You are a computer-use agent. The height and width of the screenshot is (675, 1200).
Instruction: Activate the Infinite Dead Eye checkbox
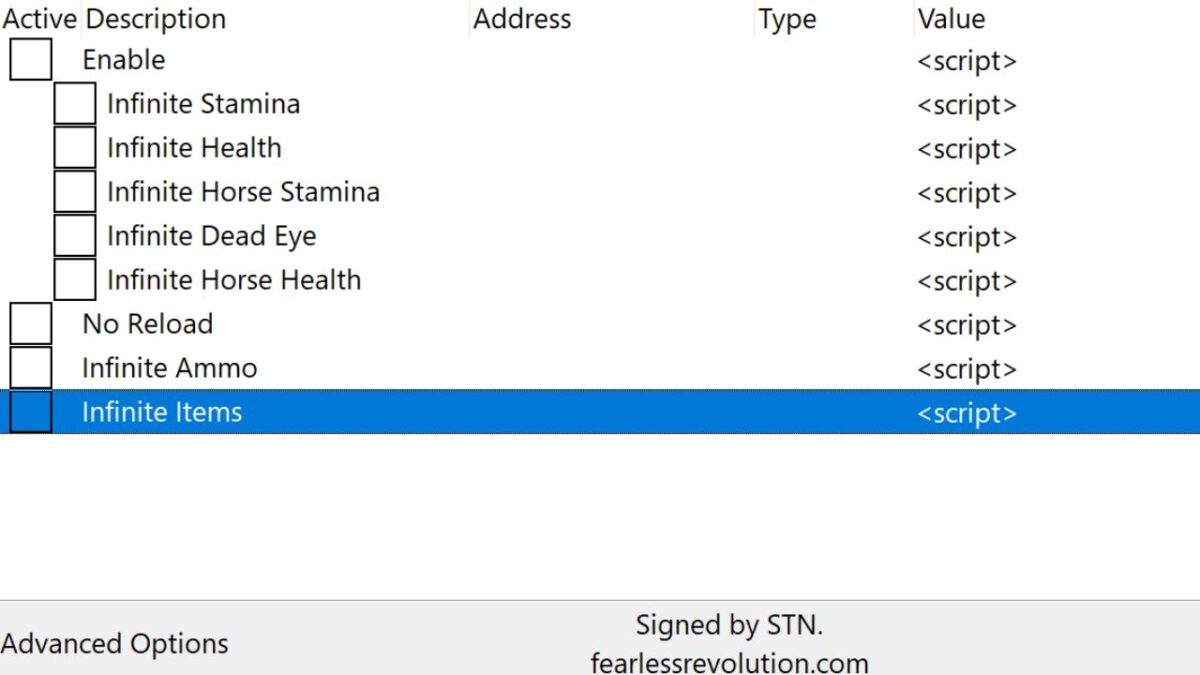coord(75,236)
